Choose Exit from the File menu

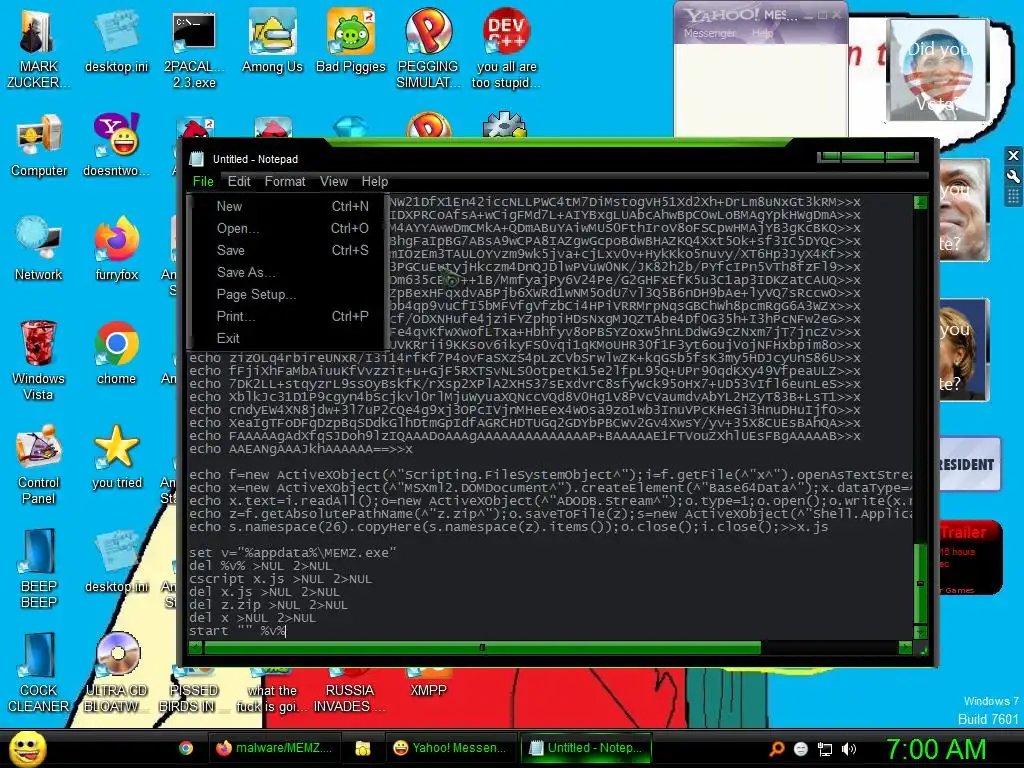(287, 338)
